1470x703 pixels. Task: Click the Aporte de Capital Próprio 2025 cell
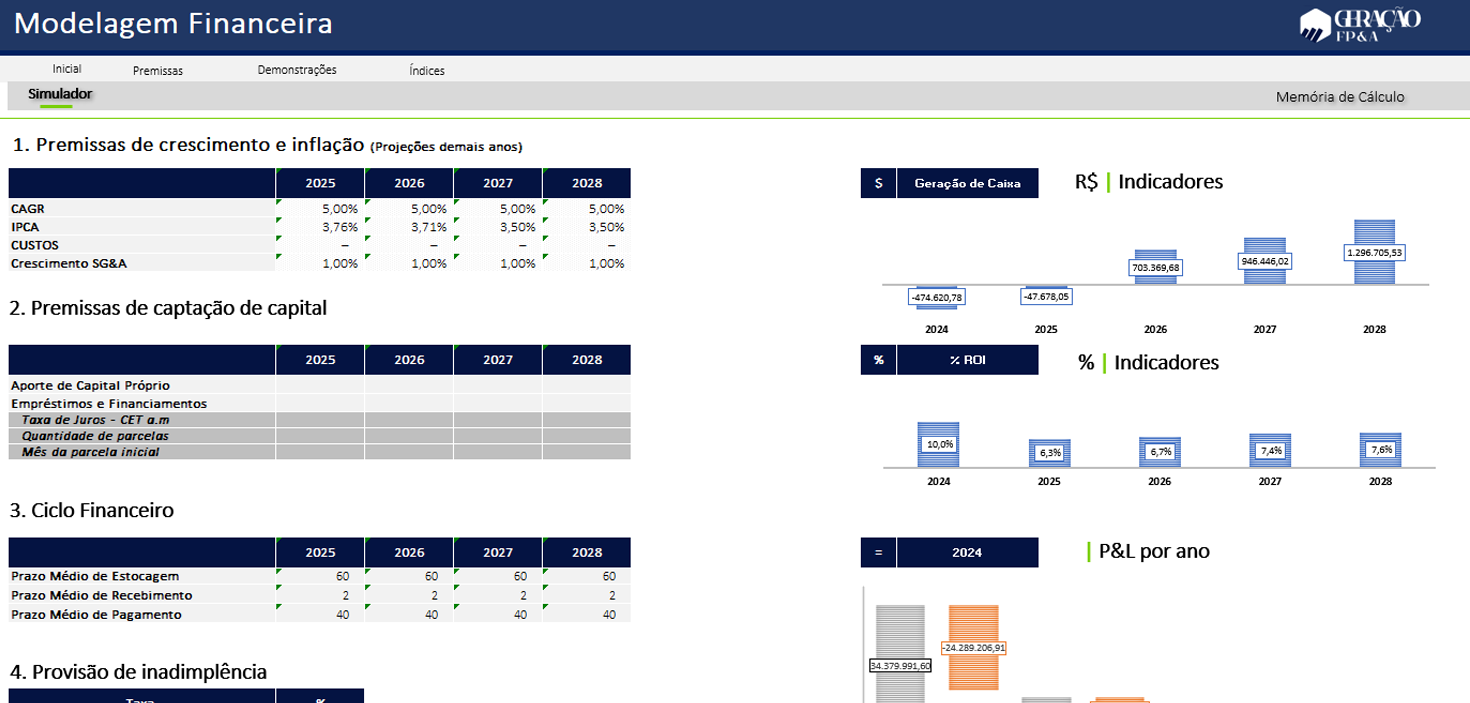(x=320, y=385)
